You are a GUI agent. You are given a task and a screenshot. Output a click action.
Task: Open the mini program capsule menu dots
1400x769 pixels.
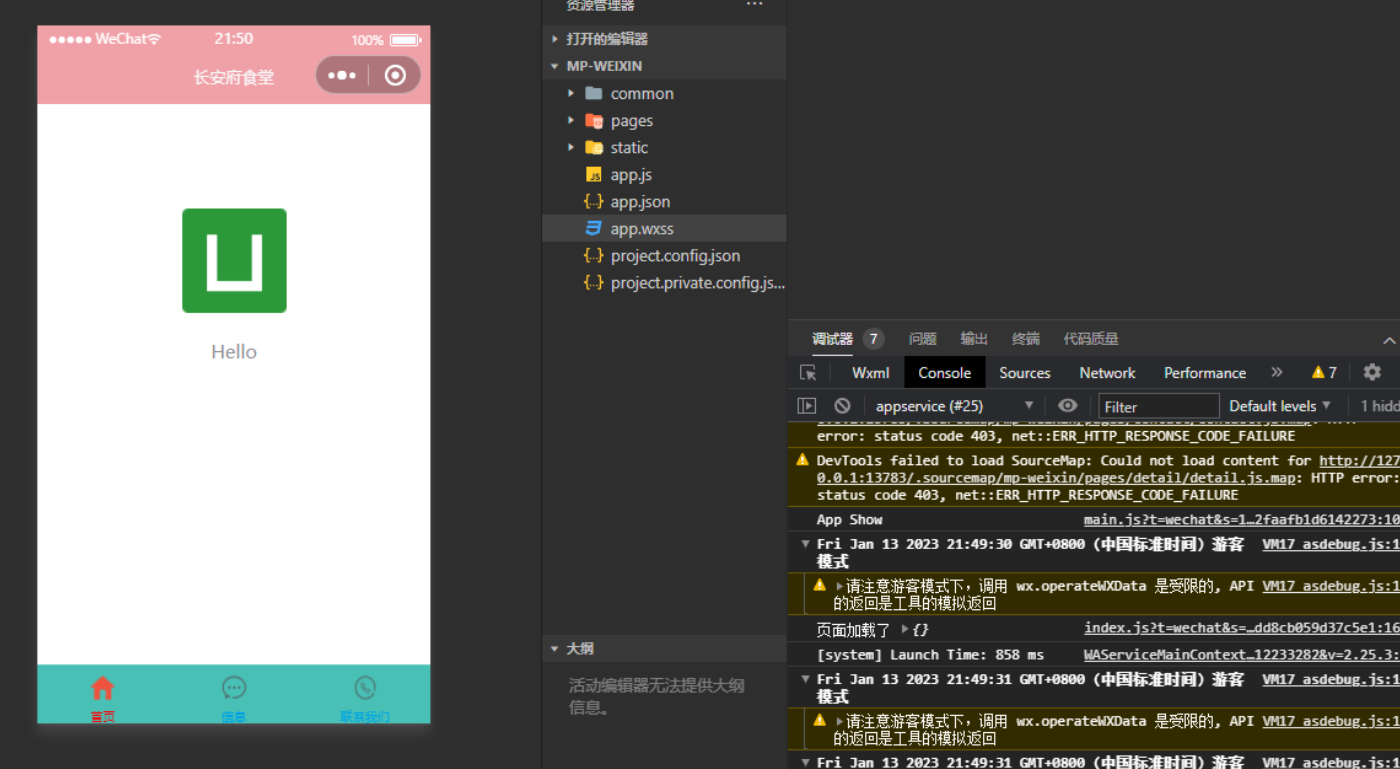pyautogui.click(x=341, y=76)
